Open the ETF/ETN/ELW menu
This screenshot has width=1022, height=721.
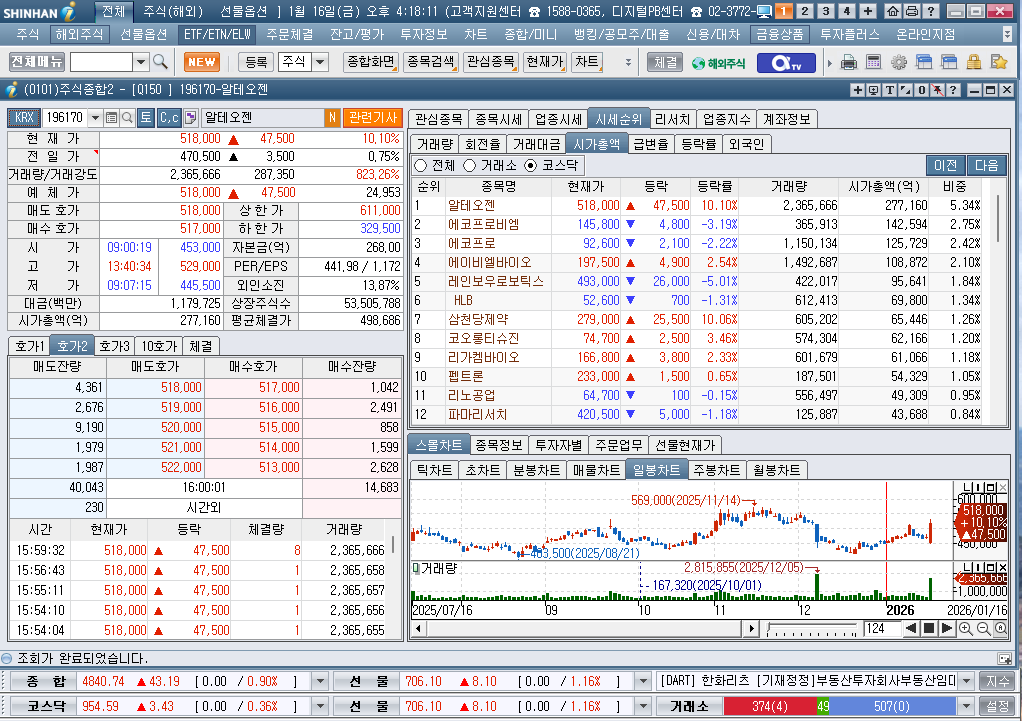pos(217,34)
